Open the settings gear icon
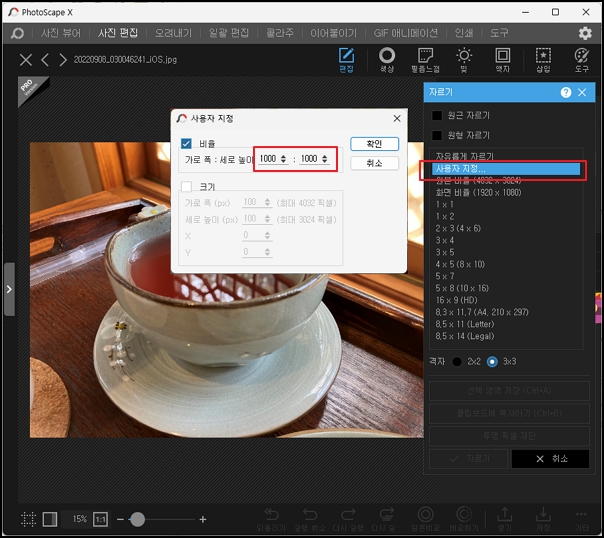The width and height of the screenshot is (604, 538). 585,34
